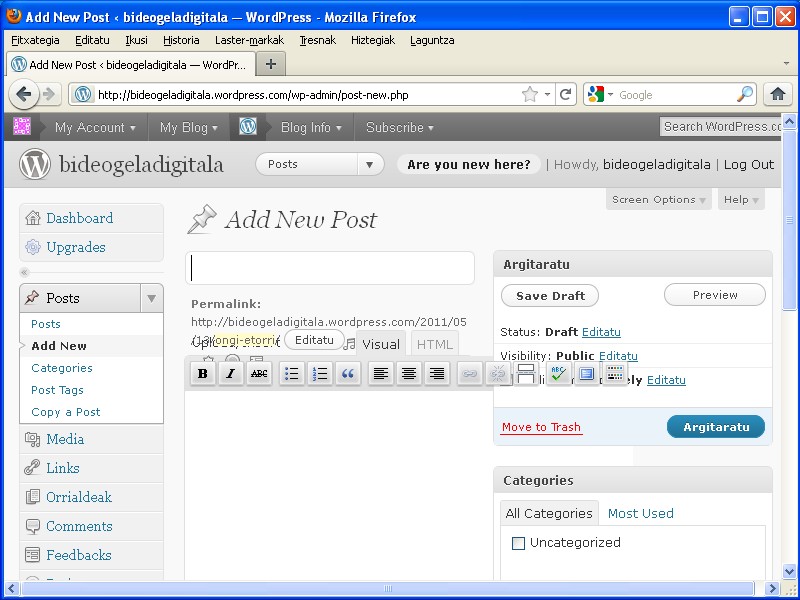Click the add audio music note icon
The height and width of the screenshot is (600, 800).
click(349, 344)
